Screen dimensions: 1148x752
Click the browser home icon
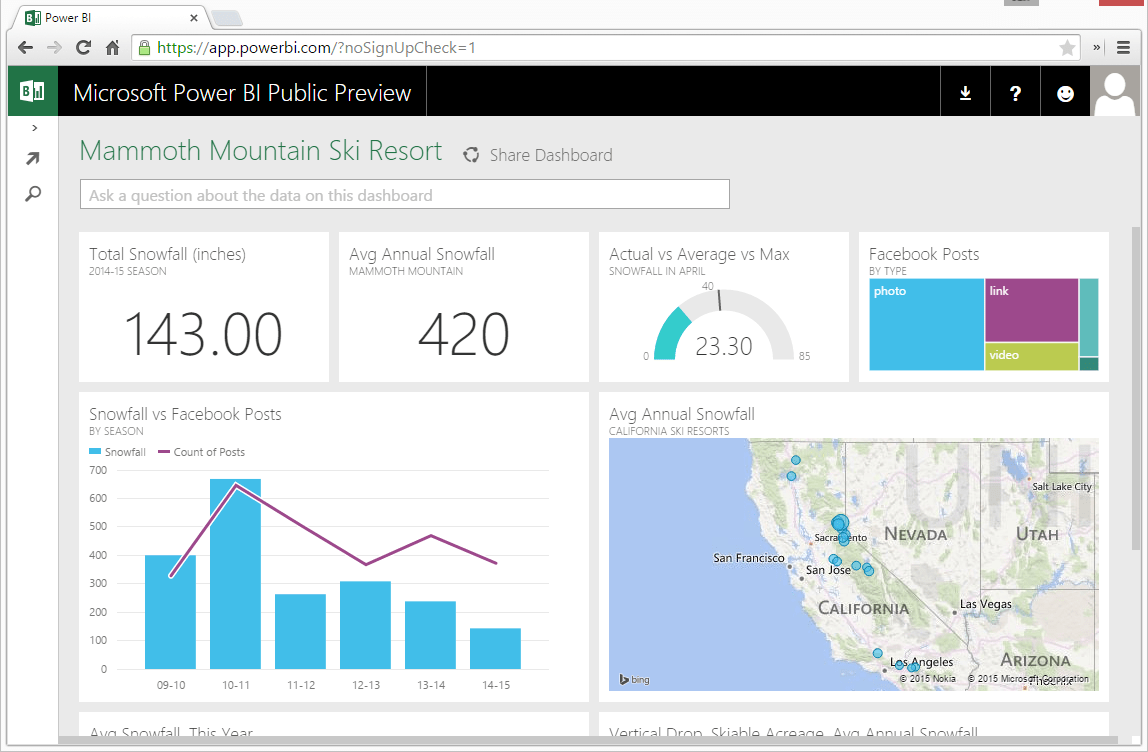point(113,48)
